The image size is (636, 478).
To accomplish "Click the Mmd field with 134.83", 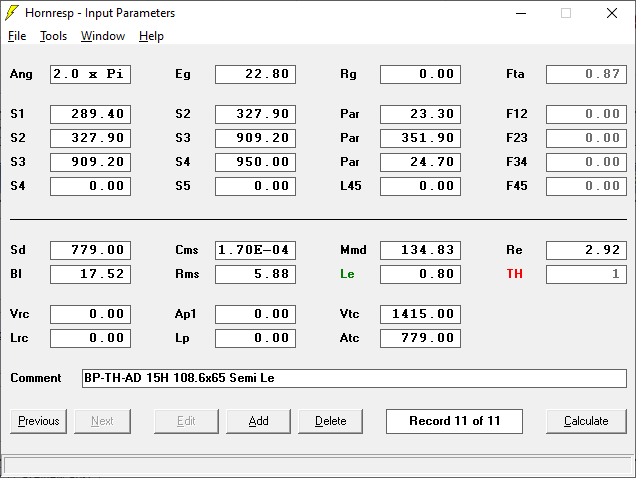I will (421, 250).
